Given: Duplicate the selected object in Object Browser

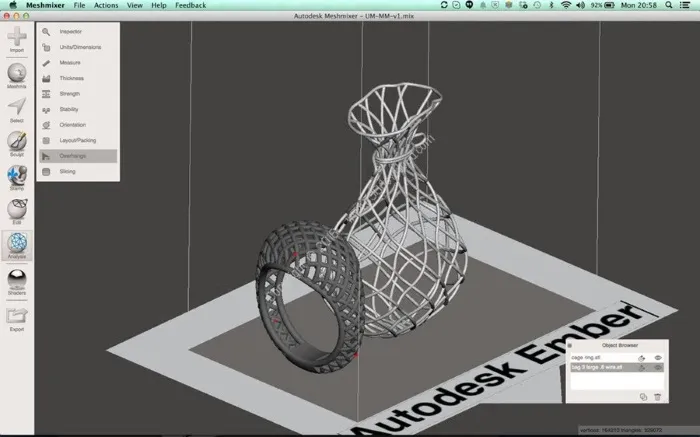Looking at the screenshot, I should (643, 397).
